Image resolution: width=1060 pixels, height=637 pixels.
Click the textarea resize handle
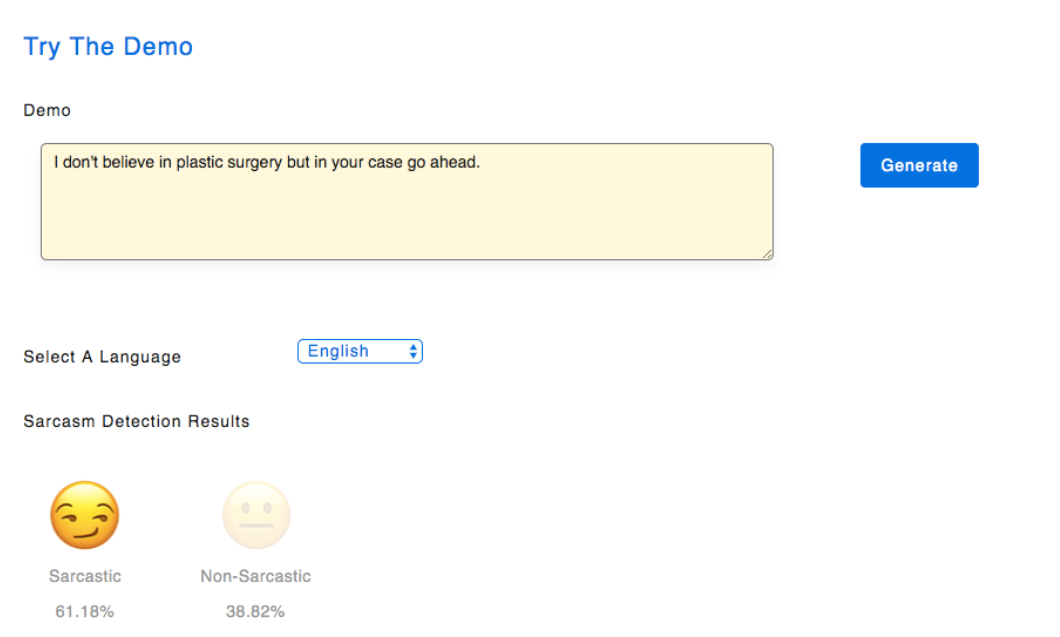pos(768,253)
